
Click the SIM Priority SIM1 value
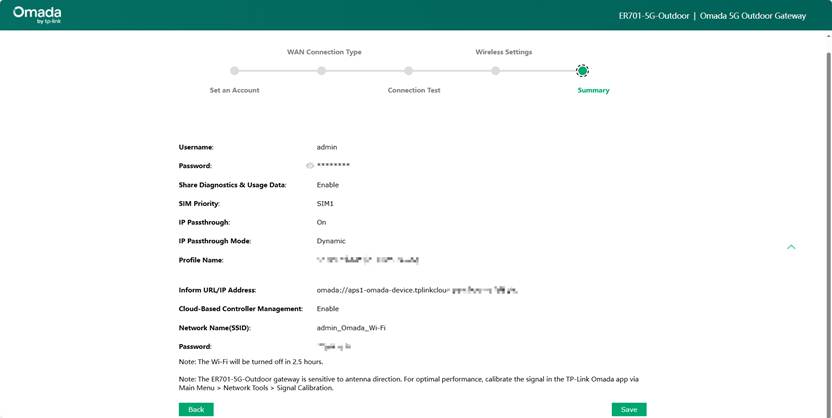tap(326, 204)
